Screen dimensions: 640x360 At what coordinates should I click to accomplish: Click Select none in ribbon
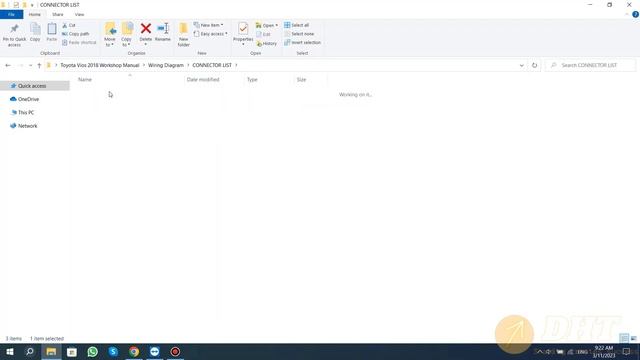pyautogui.click(x=299, y=34)
